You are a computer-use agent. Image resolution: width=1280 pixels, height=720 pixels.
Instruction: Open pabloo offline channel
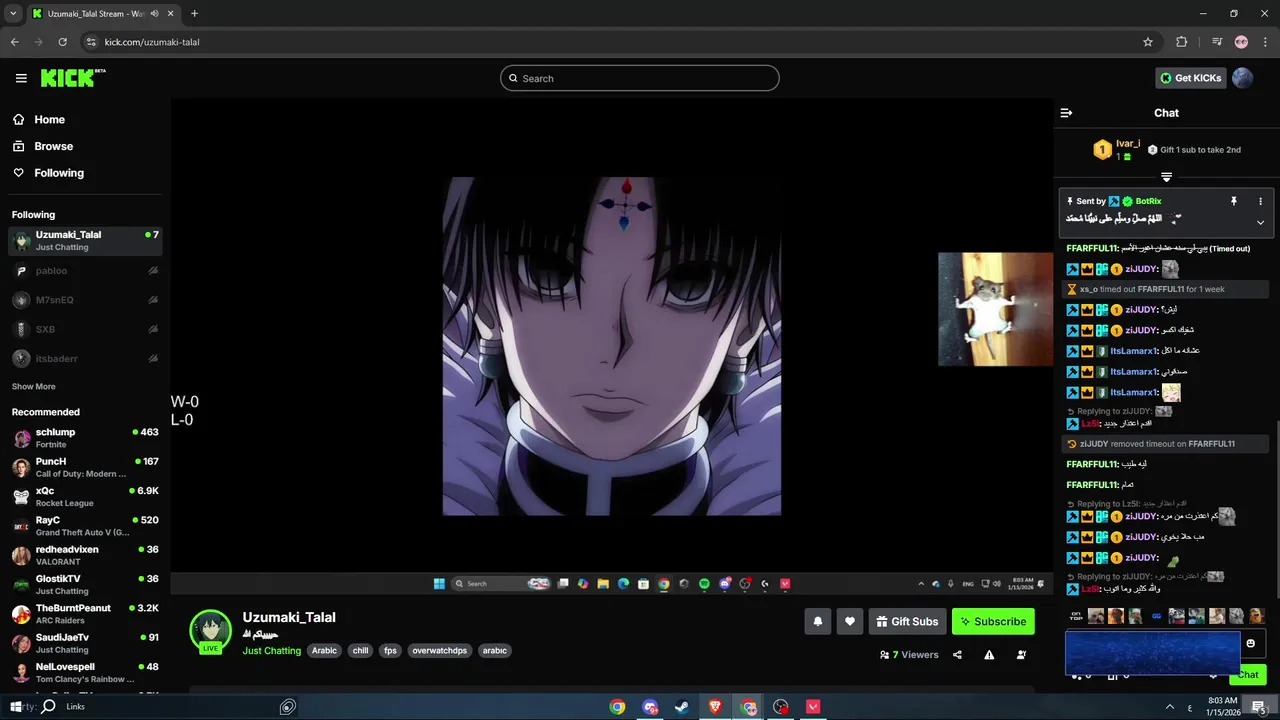point(85,271)
